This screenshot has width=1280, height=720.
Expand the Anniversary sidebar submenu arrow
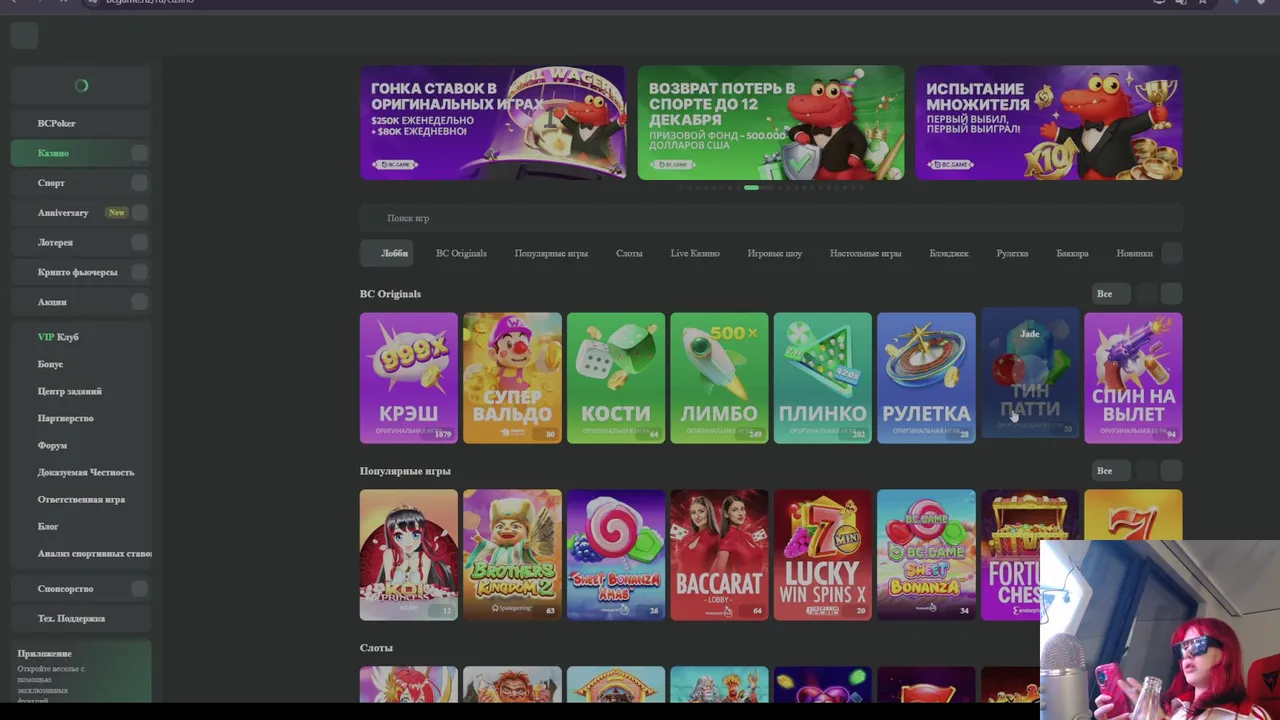(139, 212)
